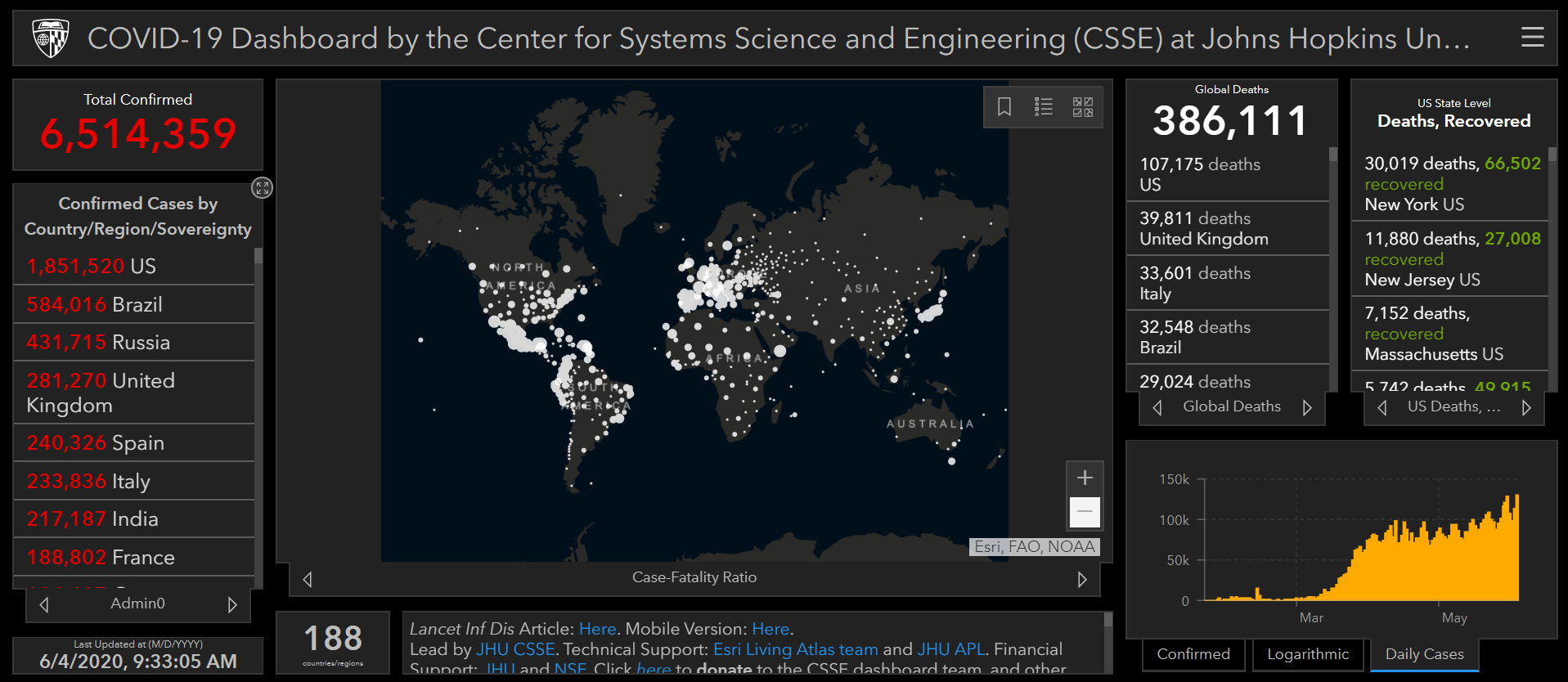The height and width of the screenshot is (682, 1568).
Task: Switch to the Confirmed chart tab
Action: [1193, 654]
